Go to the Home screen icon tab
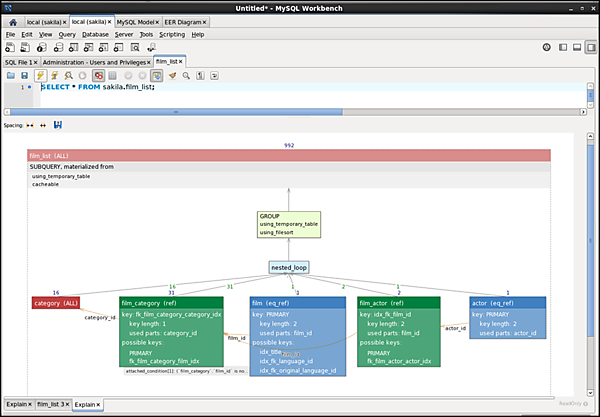Image resolution: width=600 pixels, height=417 pixels. pyautogui.click(x=12, y=21)
